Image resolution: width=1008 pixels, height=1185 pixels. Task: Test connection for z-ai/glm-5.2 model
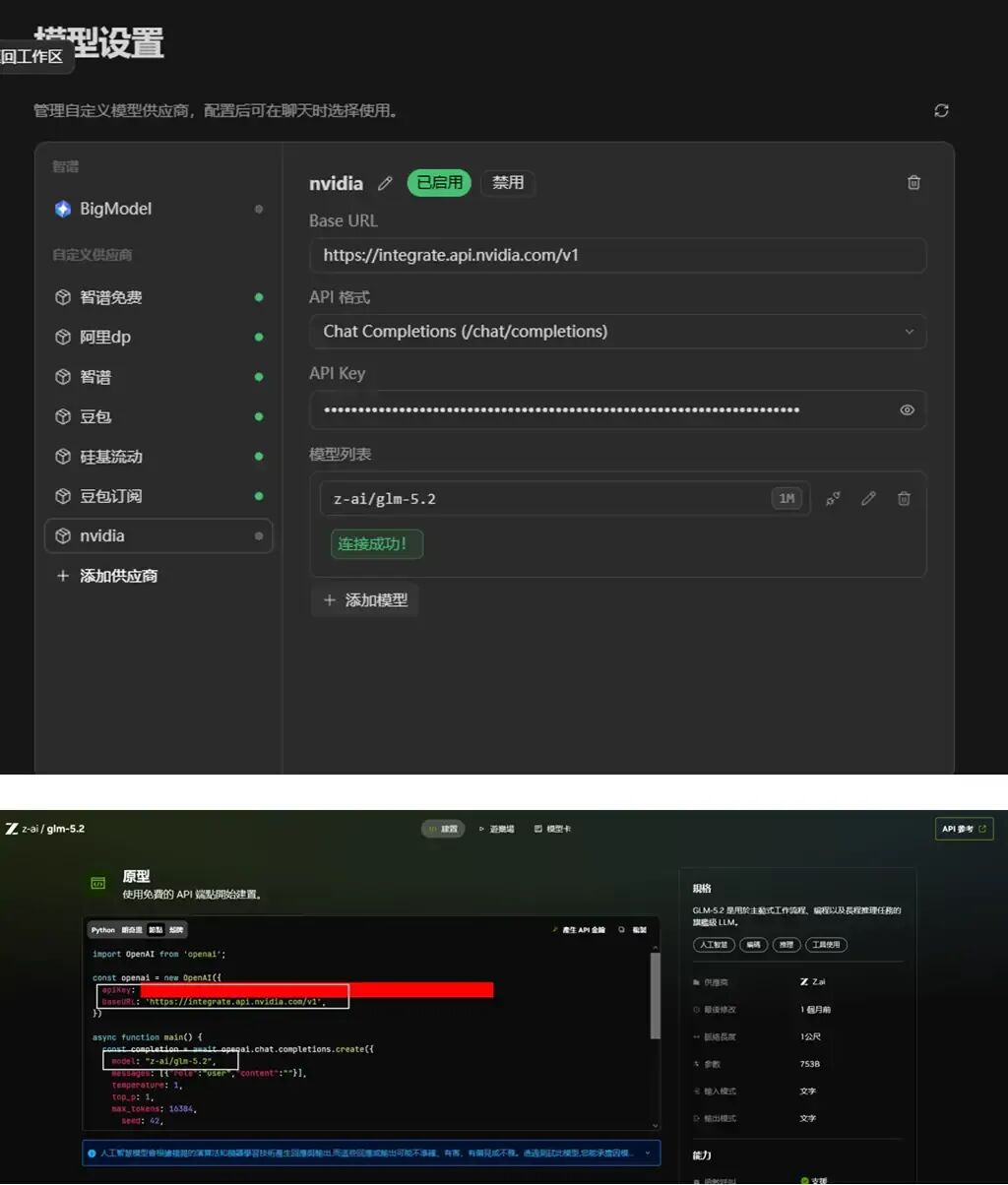(833, 499)
